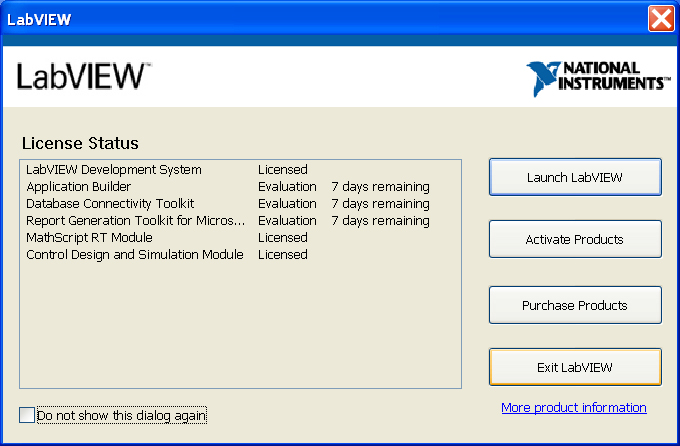The image size is (680, 446).
Task: Open the Activate Products dialog
Action: pyautogui.click(x=575, y=240)
